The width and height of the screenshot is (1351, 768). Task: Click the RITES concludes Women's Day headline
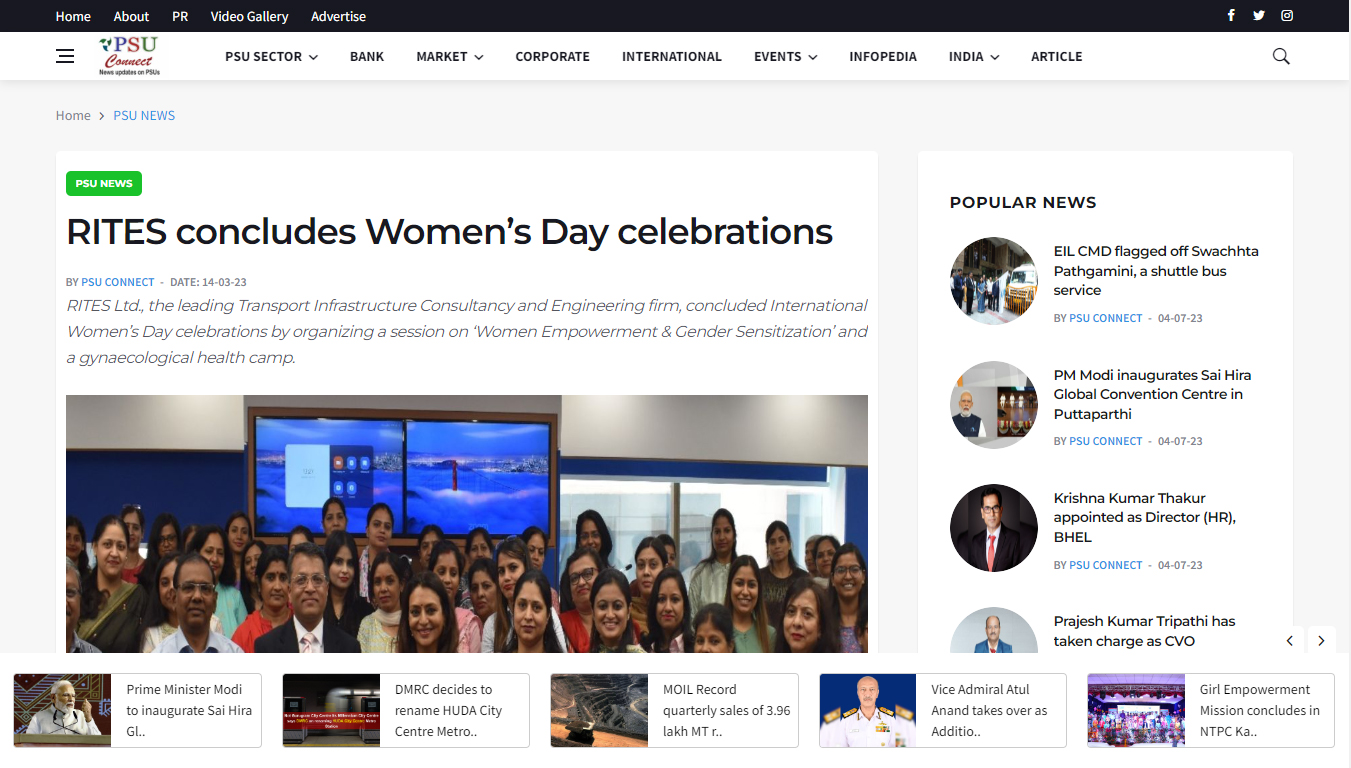[x=449, y=231]
